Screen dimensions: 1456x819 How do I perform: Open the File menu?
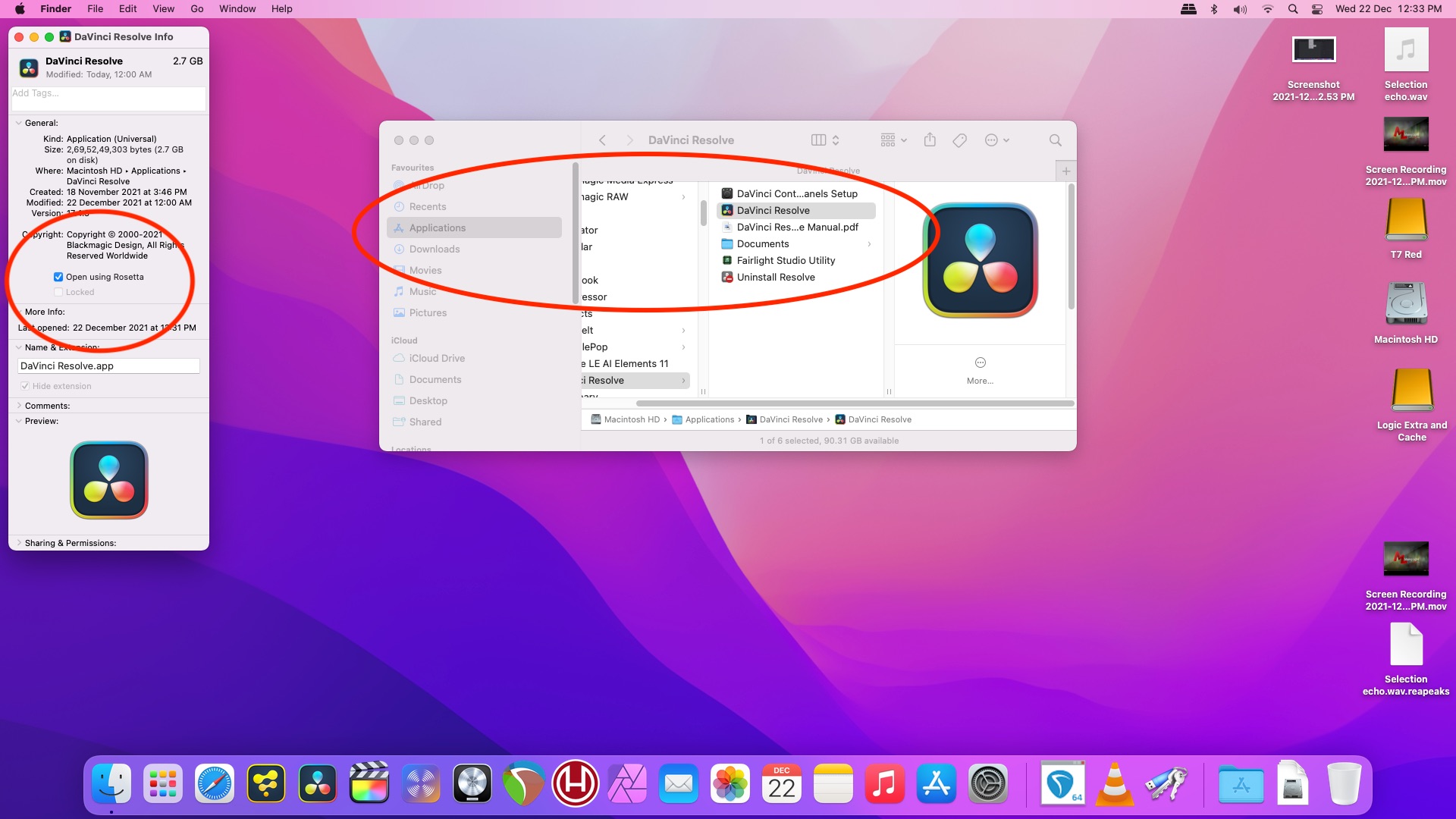[x=95, y=9]
